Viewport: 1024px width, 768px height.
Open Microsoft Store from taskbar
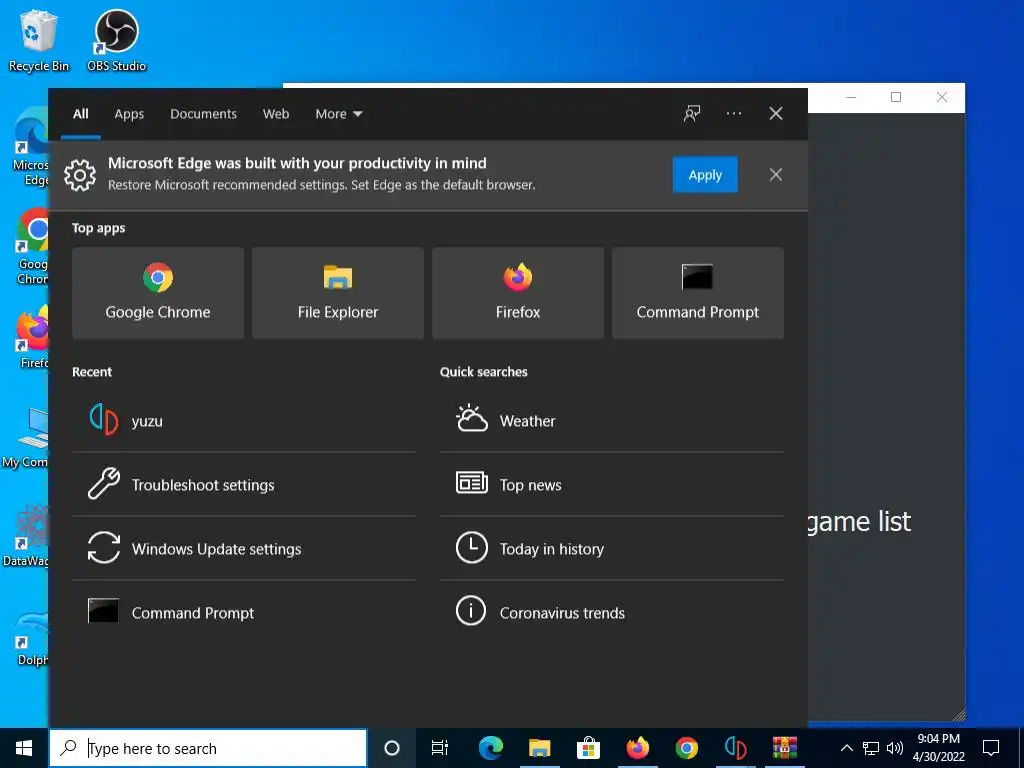[588, 748]
